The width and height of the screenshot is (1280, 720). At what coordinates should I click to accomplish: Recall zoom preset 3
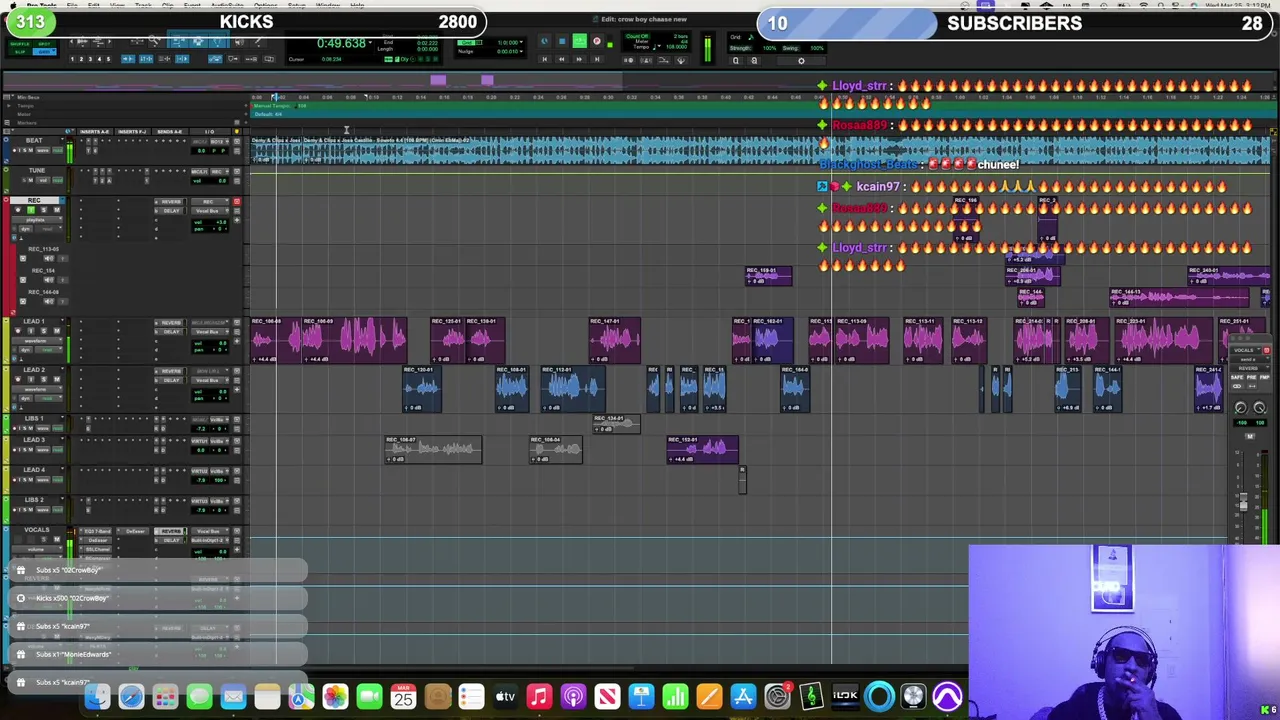click(x=90, y=59)
